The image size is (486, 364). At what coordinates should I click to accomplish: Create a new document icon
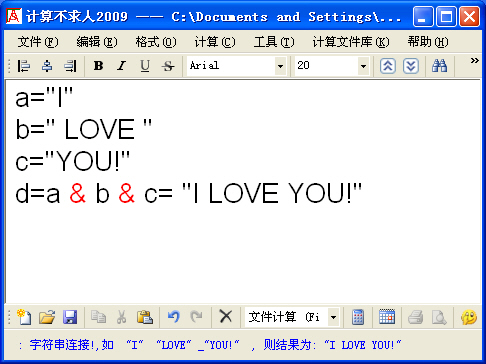point(24,317)
